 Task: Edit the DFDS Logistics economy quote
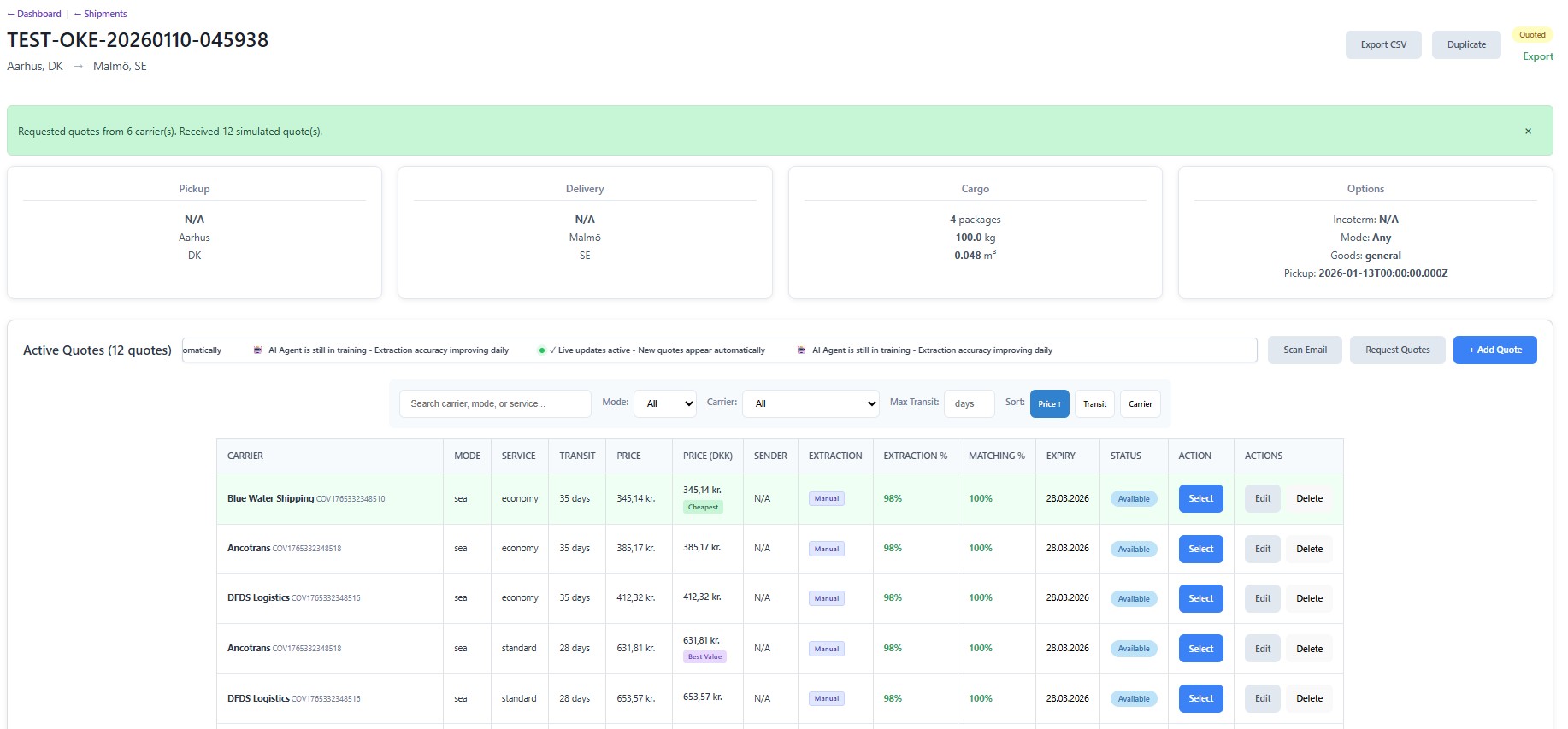click(x=1263, y=598)
